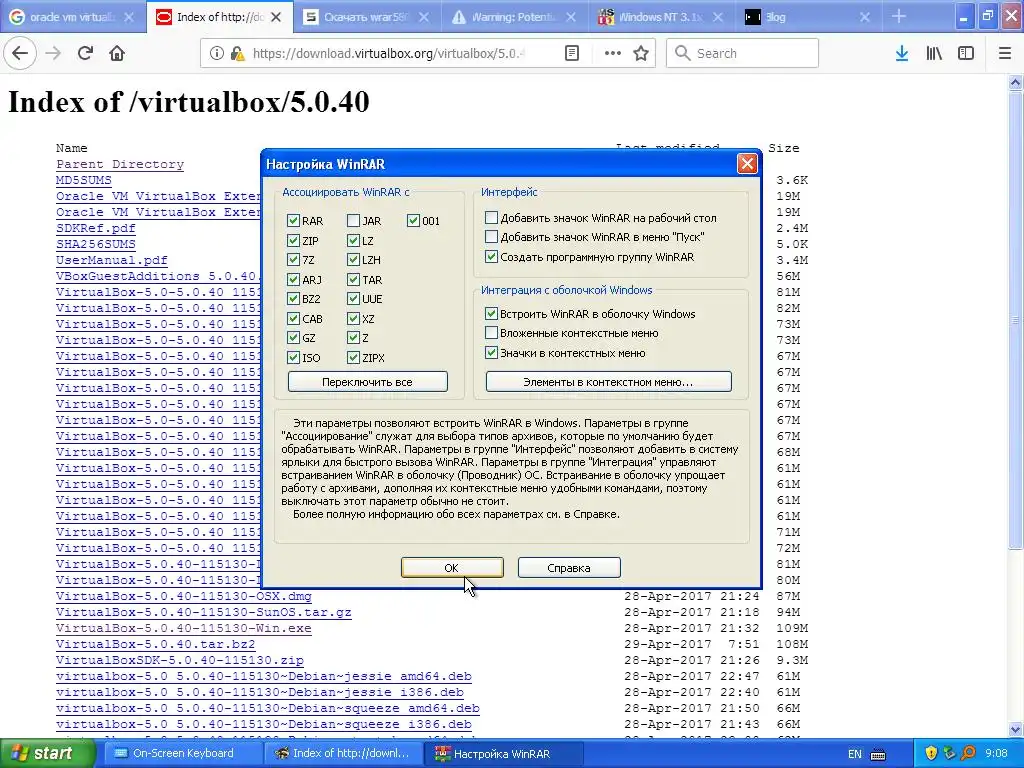Switch to 'Скачать wrar58' tab

coord(367,17)
